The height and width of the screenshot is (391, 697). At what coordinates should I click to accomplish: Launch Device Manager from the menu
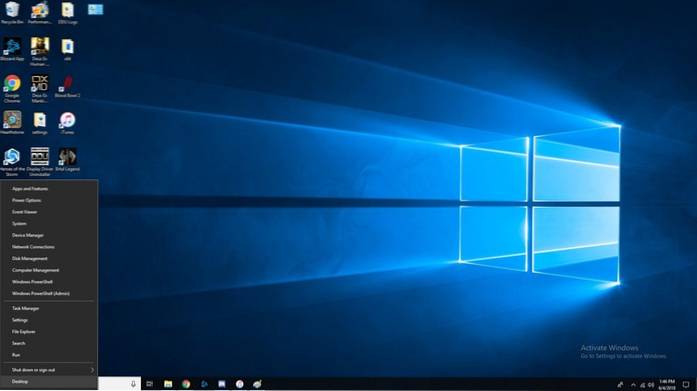[x=49, y=235]
